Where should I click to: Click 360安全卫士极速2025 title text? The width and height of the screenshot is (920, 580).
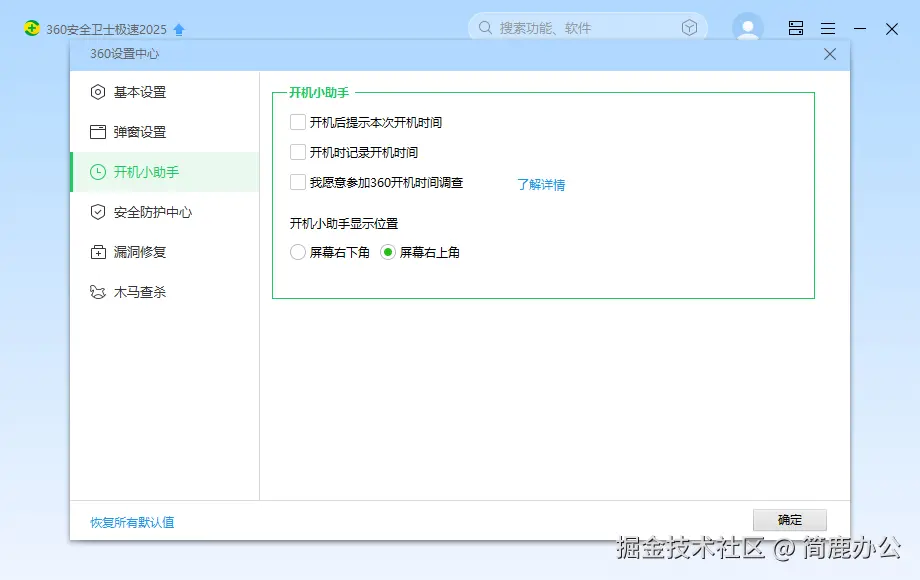point(106,29)
